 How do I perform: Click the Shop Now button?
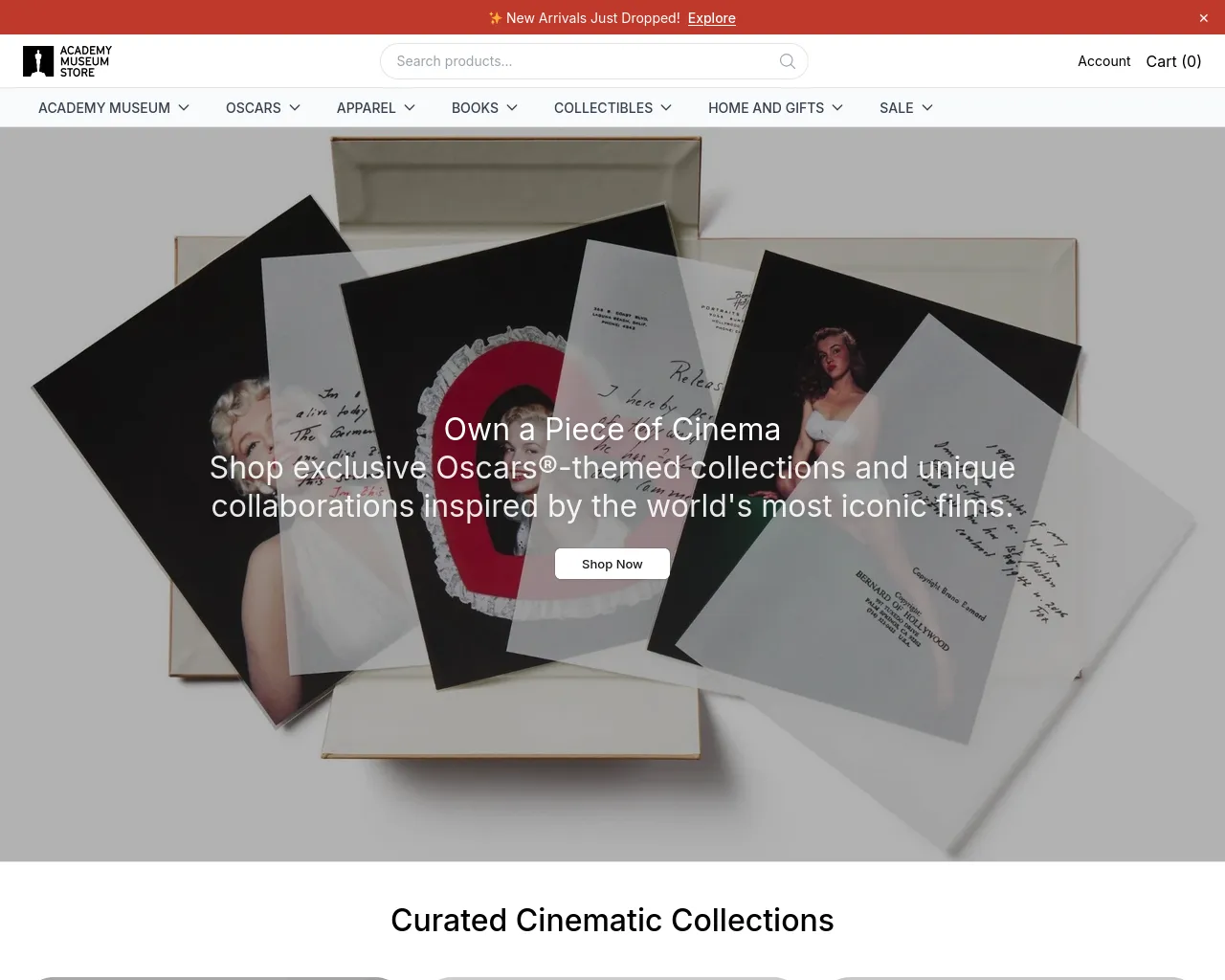coord(612,564)
